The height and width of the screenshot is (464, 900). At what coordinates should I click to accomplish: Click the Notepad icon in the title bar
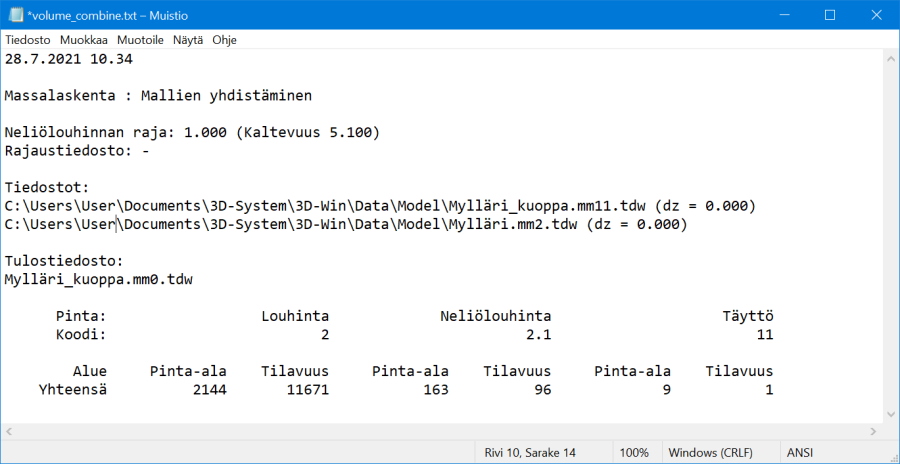click(x=16, y=16)
